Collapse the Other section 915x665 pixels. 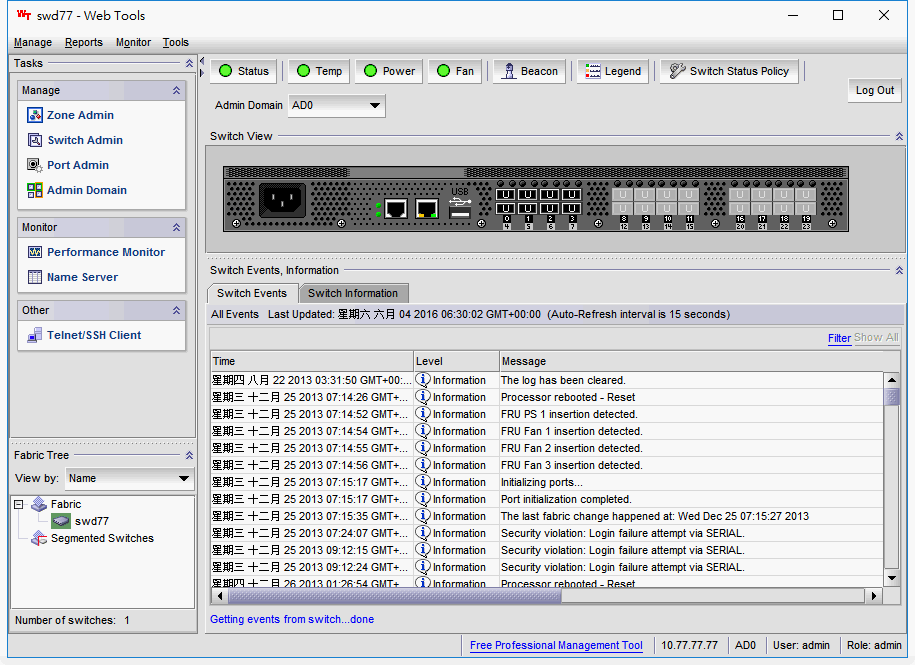pos(176,310)
